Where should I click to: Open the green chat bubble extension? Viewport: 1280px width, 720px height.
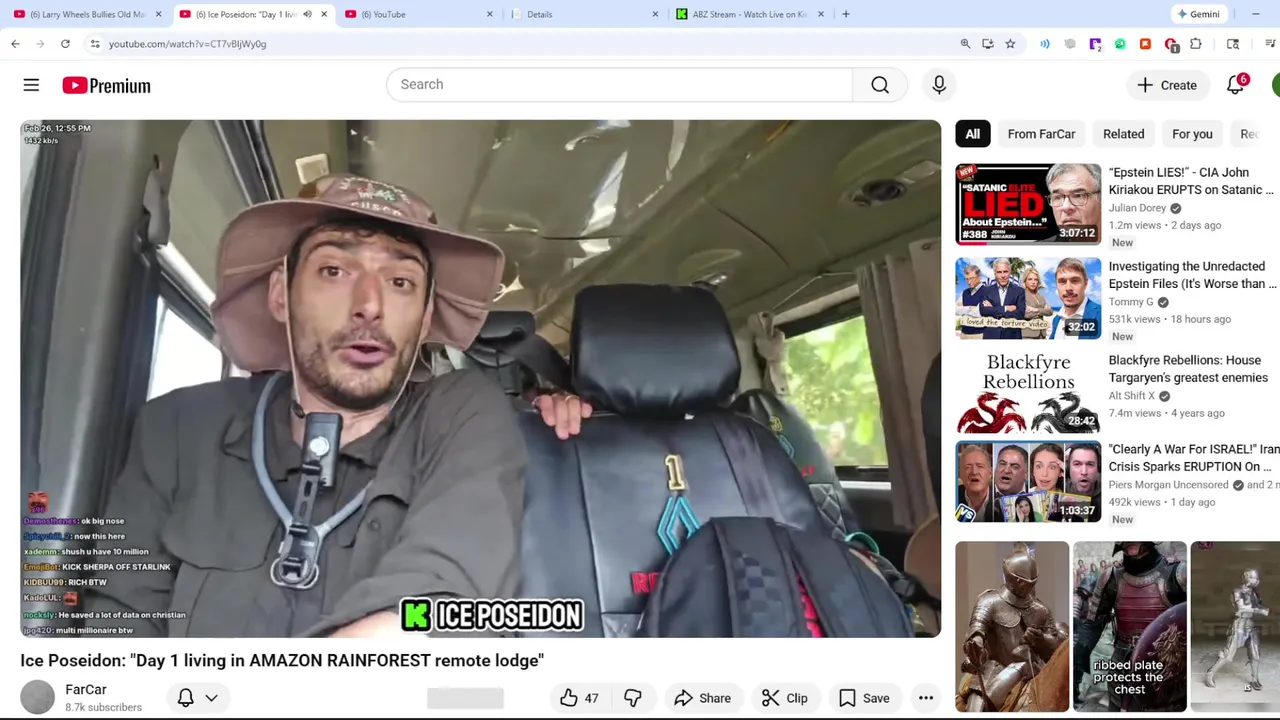(1120, 44)
